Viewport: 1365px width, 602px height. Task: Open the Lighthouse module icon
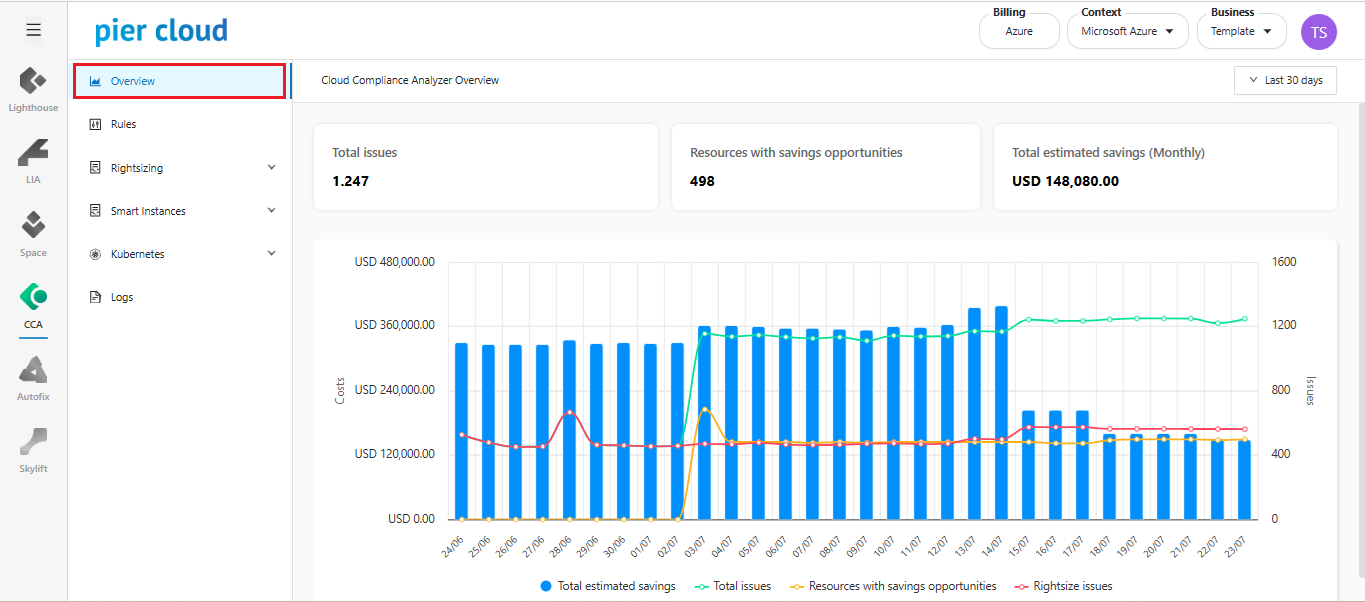tap(33, 82)
